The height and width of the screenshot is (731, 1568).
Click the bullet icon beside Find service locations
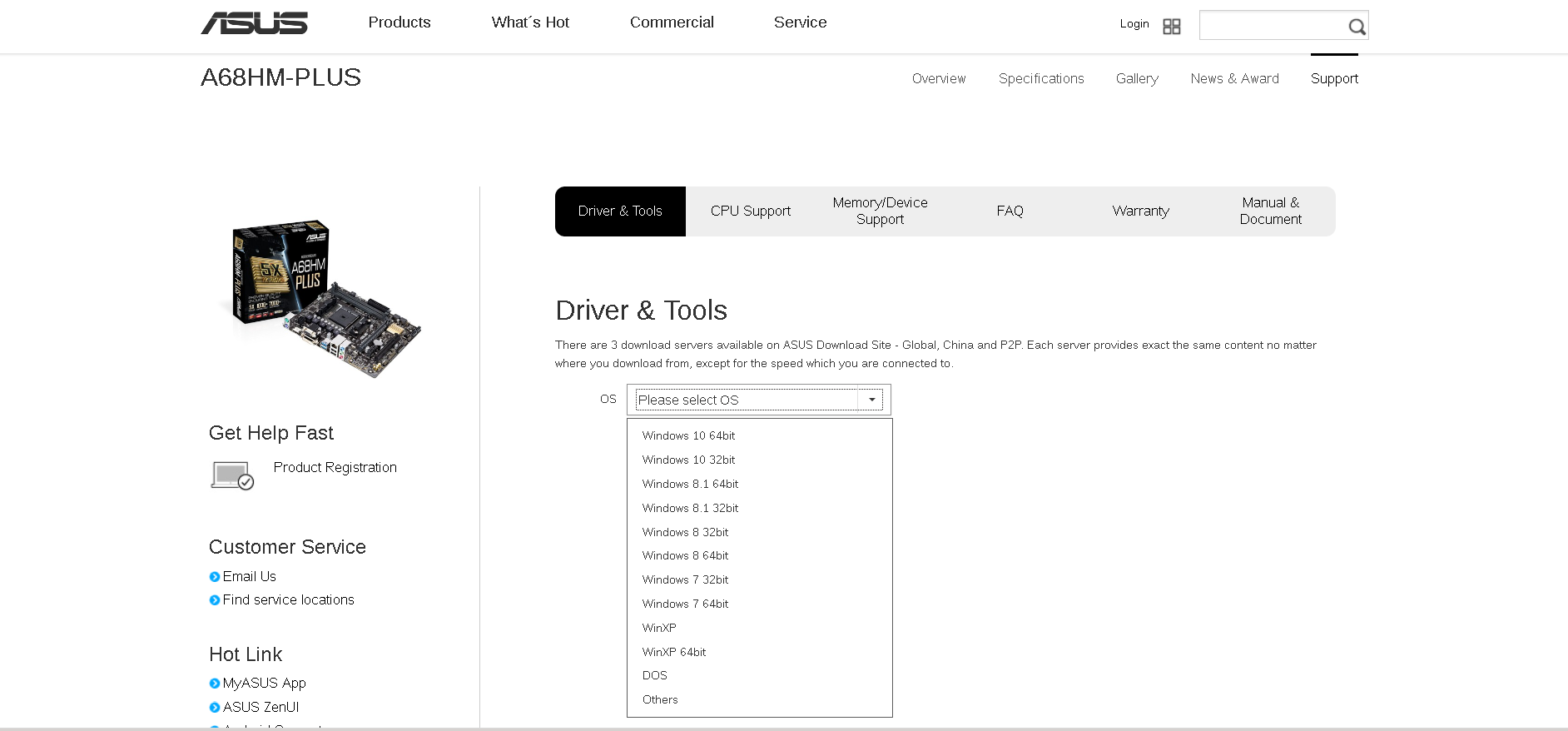[x=215, y=600]
